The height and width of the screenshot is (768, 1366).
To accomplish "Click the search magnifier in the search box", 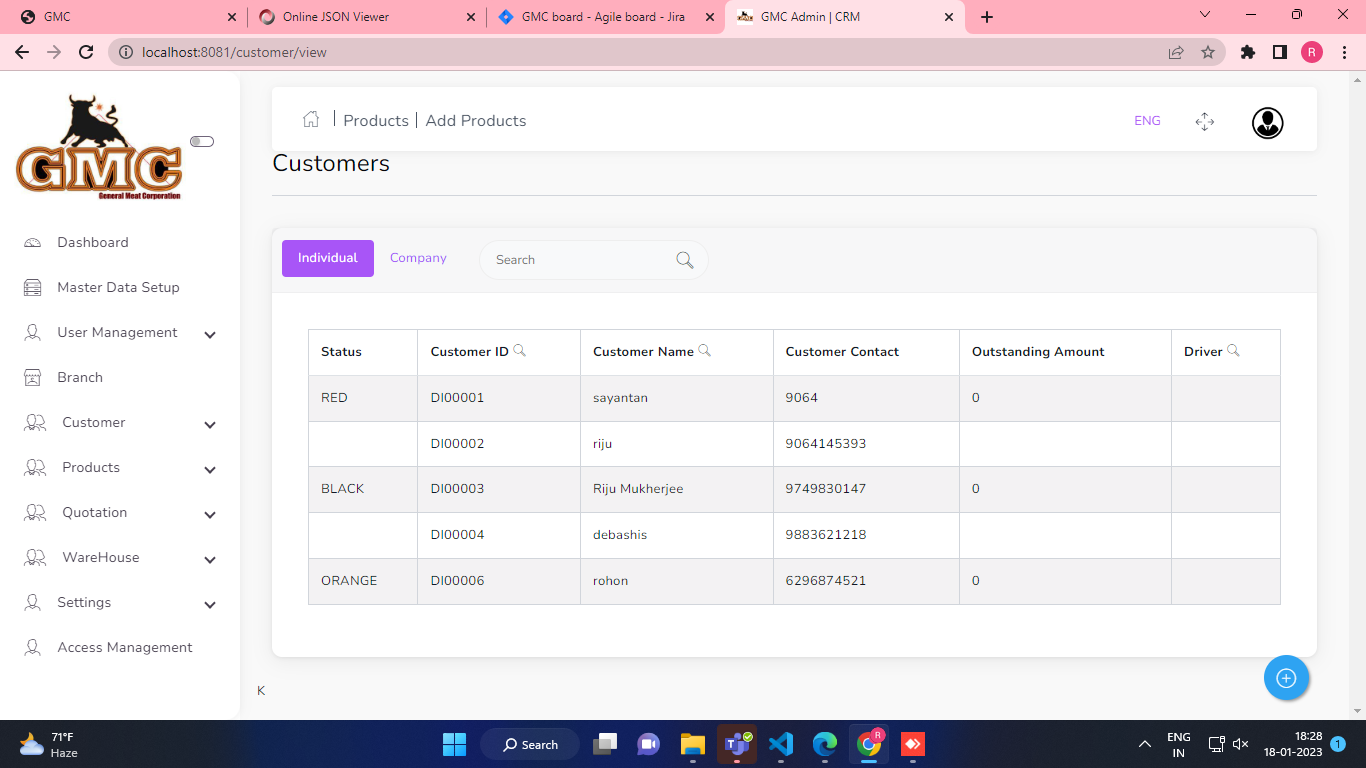I will click(685, 260).
